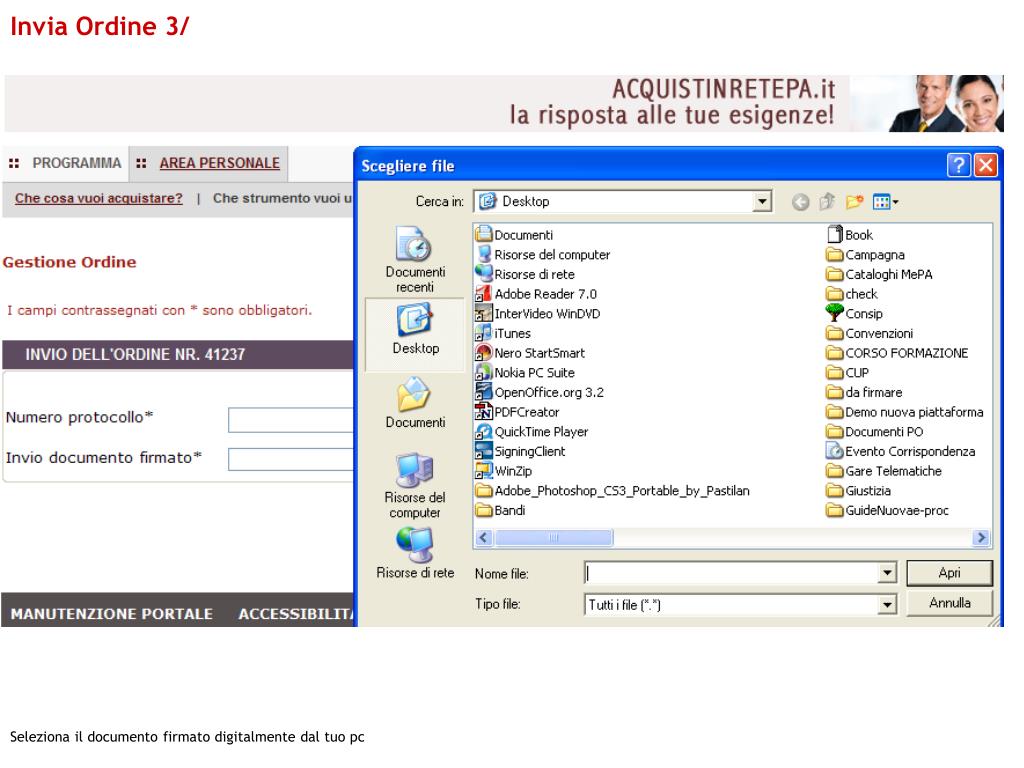Viewport: 1024px width, 768px height.
Task: Select the WinZip shortcut
Action: click(x=504, y=471)
